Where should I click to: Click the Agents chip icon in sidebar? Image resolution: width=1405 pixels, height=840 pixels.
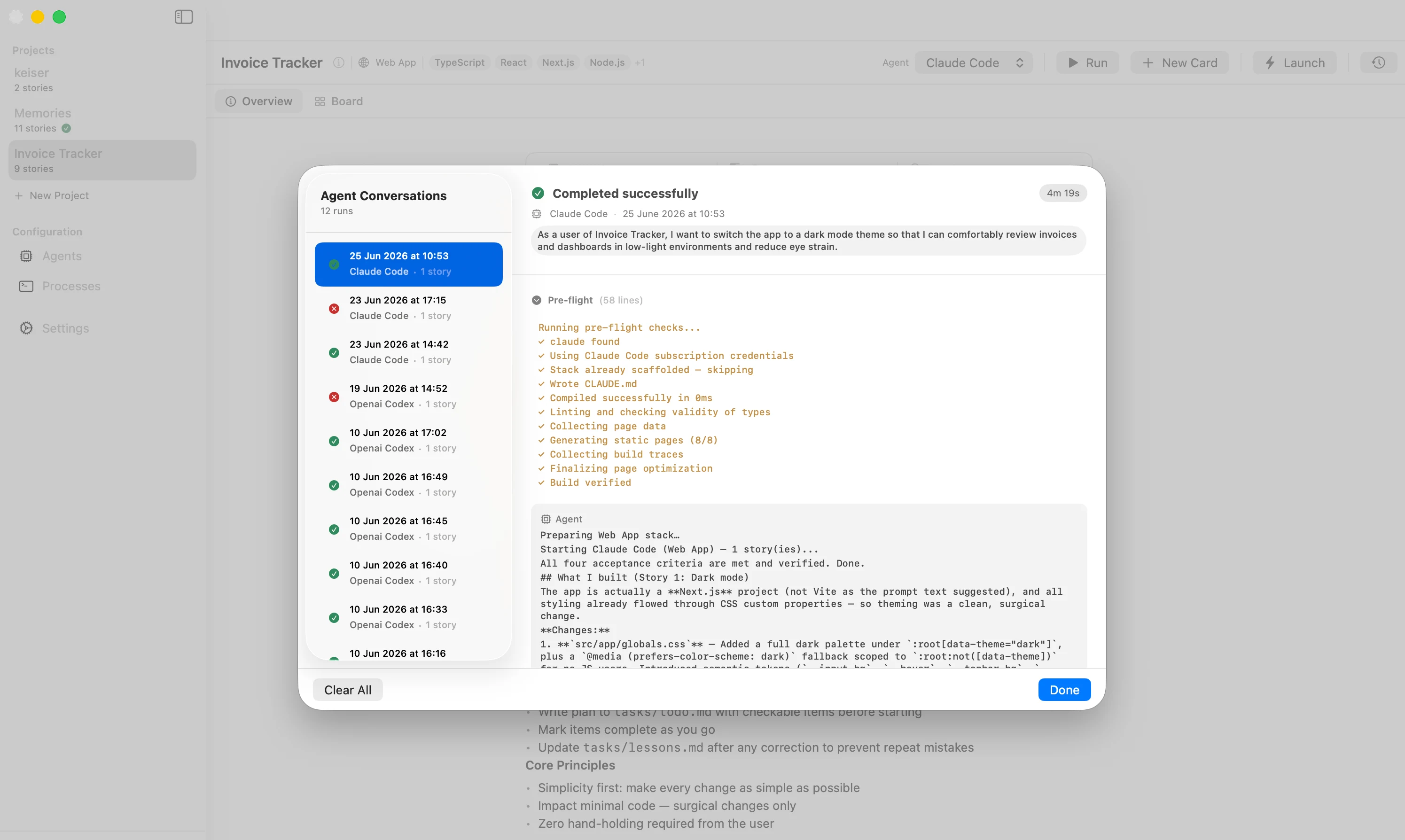(x=26, y=257)
